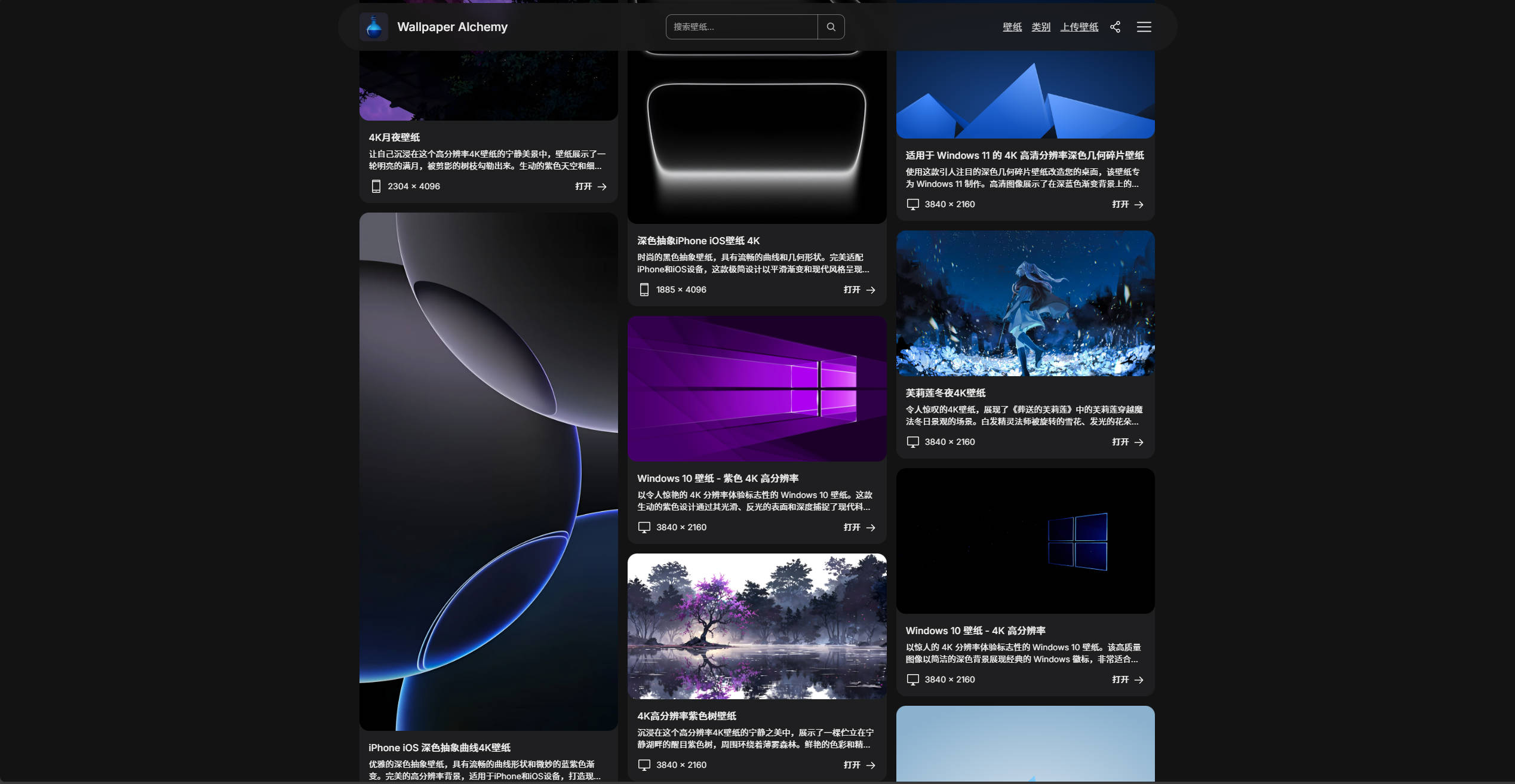Open the 深色抽象iPhone iOS壁纸 4K title
The height and width of the screenshot is (784, 1515).
tap(698, 241)
